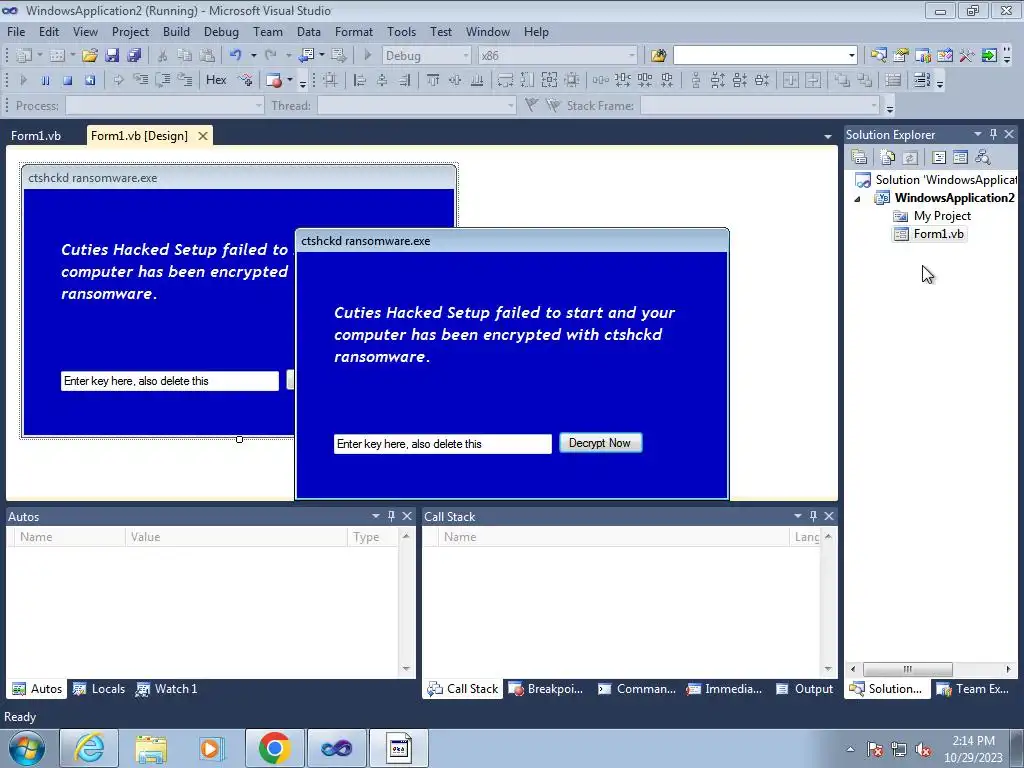This screenshot has height=768, width=1024.
Task: Click Show All Files in Solution Explorer
Action: [x=888, y=157]
